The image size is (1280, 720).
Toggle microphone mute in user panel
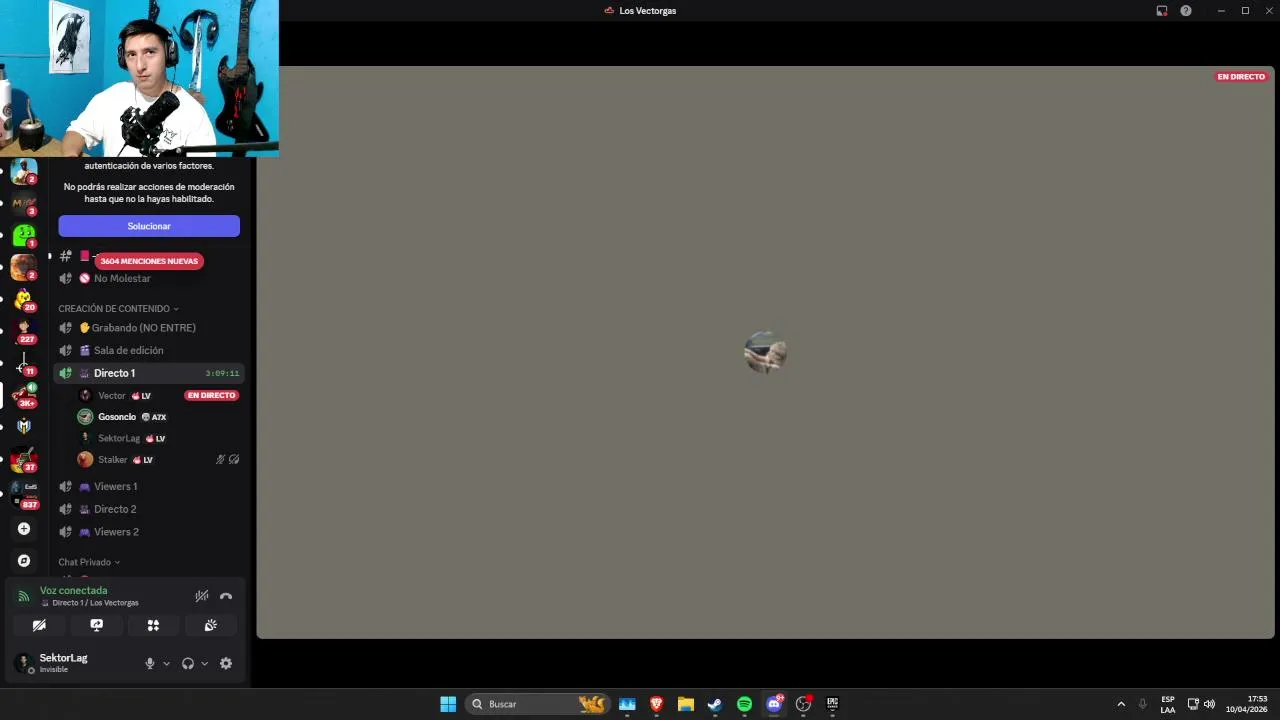150,663
